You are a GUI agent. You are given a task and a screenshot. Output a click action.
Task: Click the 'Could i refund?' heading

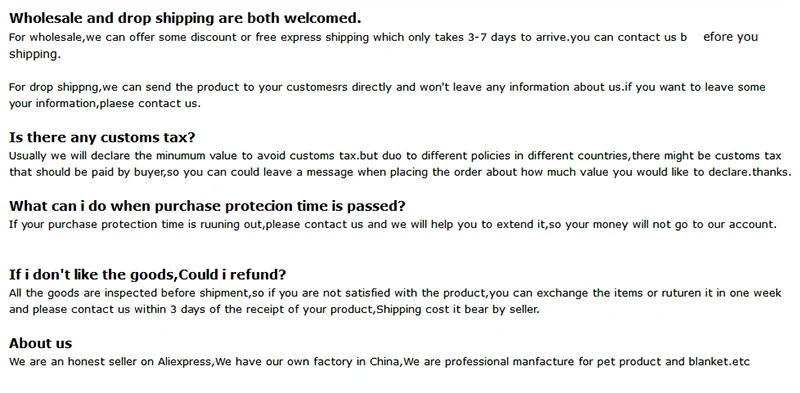point(147,275)
